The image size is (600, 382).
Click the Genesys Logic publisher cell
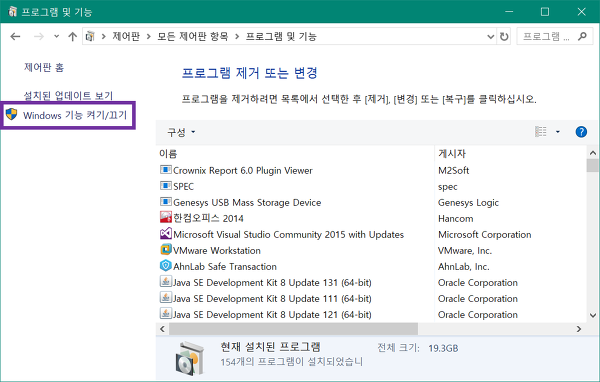tap(468, 202)
